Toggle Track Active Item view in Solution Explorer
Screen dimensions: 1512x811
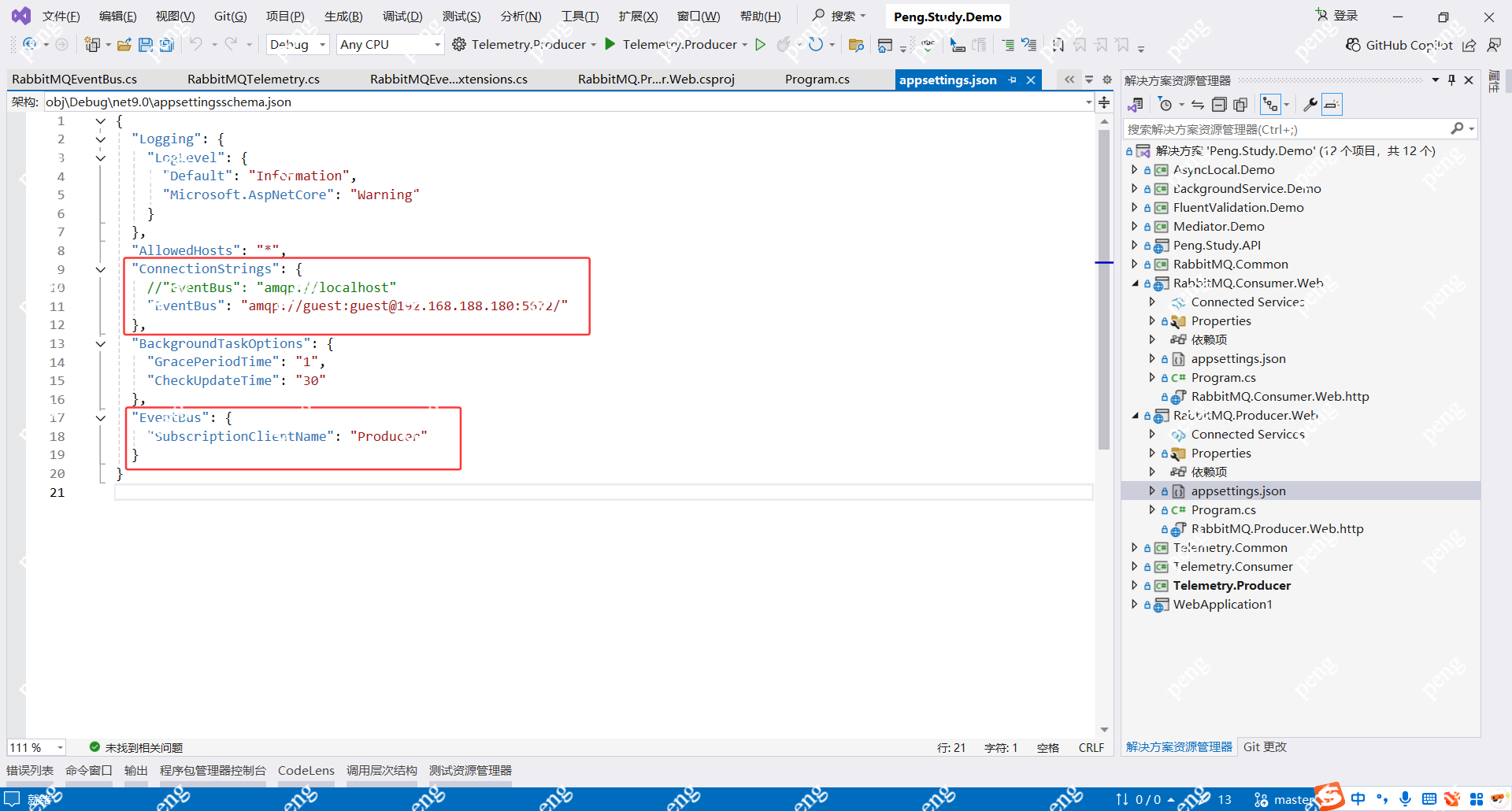click(x=1270, y=105)
